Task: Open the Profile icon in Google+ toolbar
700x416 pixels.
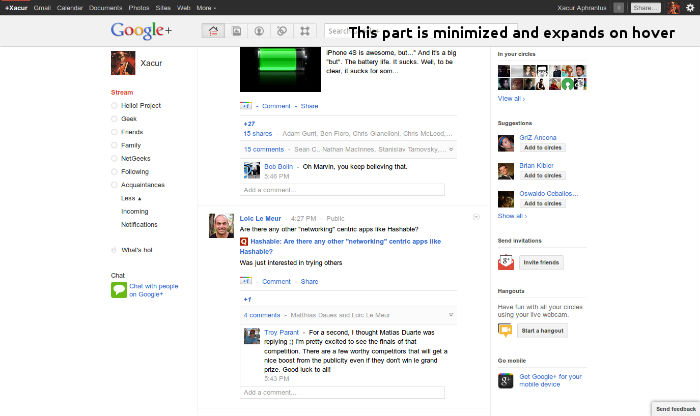Action: 259,31
